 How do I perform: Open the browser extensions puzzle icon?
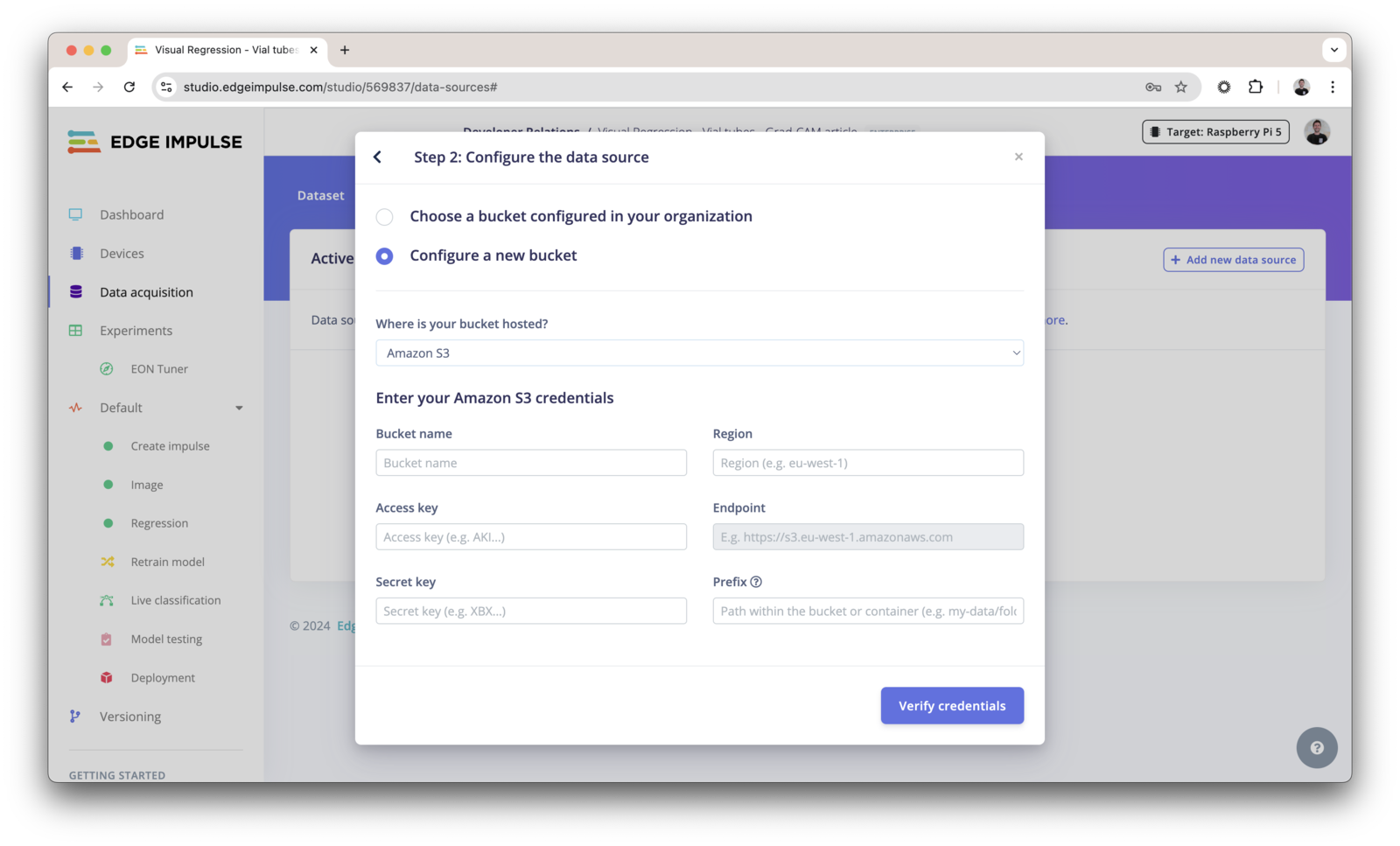click(x=1256, y=87)
